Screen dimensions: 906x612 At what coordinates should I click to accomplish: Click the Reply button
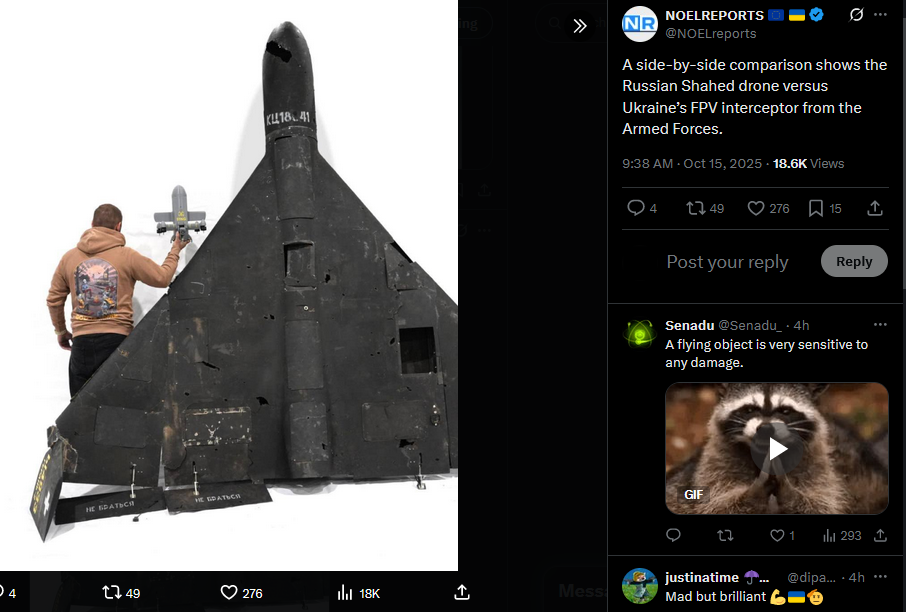click(854, 261)
